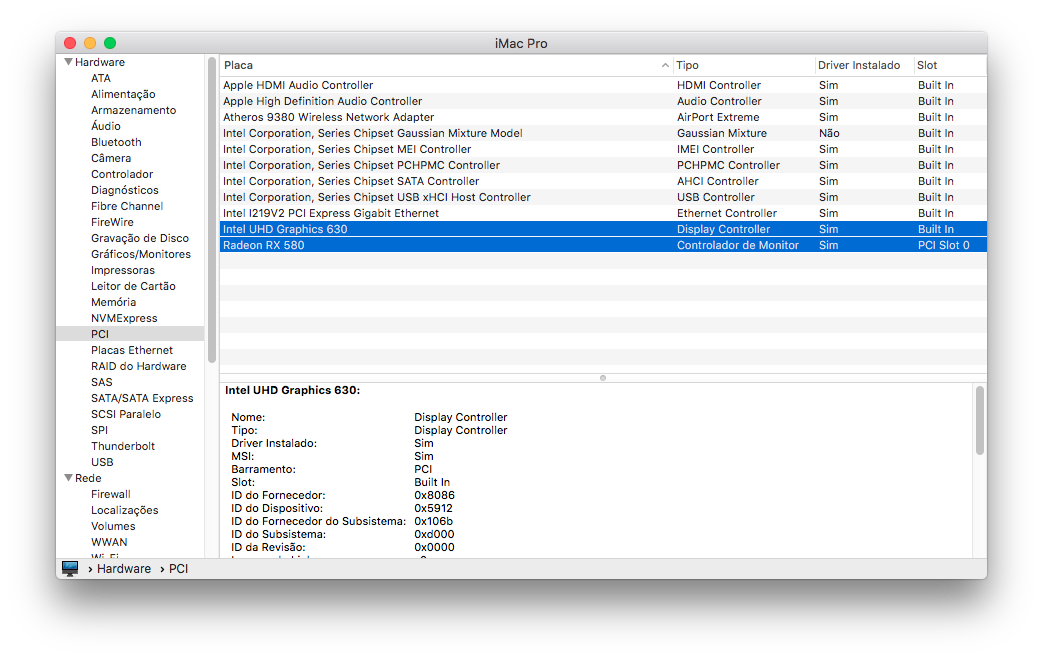Open the USB sidebar entry
The height and width of the screenshot is (659, 1043).
102,462
